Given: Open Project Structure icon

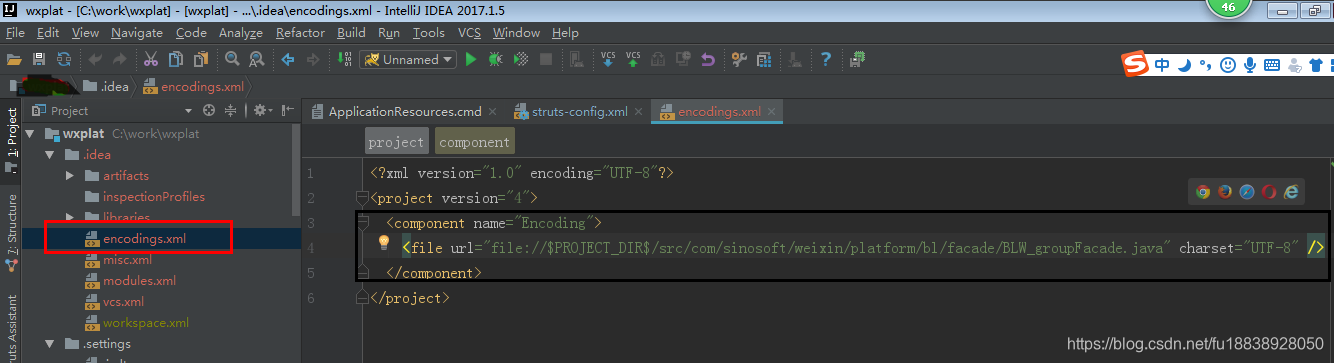Looking at the screenshot, I should coord(764,59).
